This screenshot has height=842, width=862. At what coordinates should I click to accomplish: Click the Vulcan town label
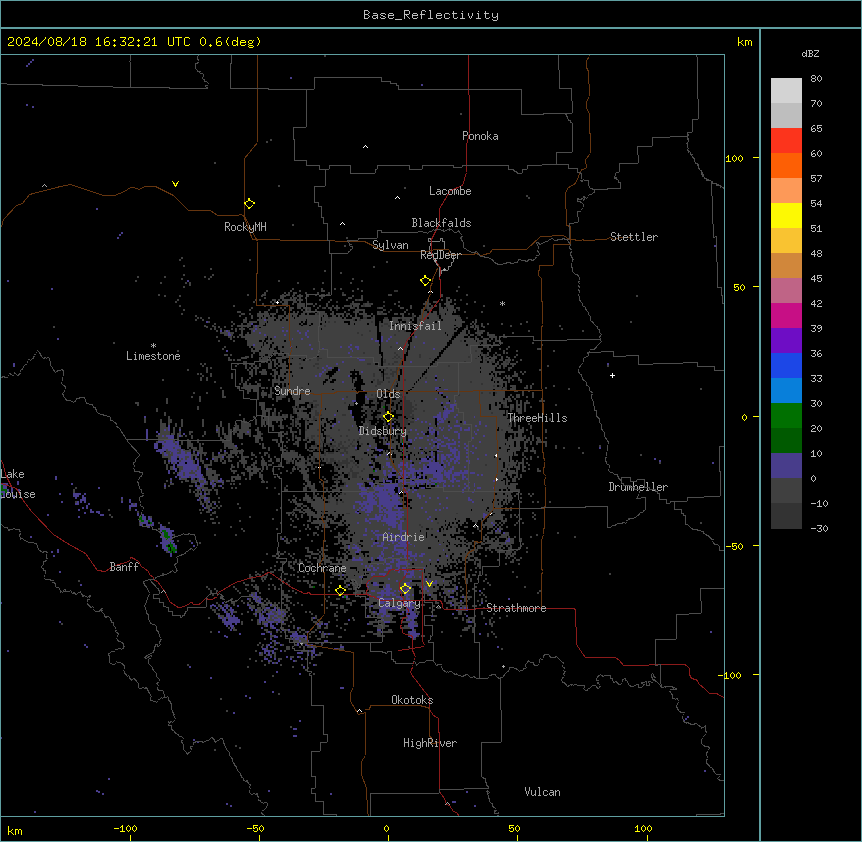point(542,792)
